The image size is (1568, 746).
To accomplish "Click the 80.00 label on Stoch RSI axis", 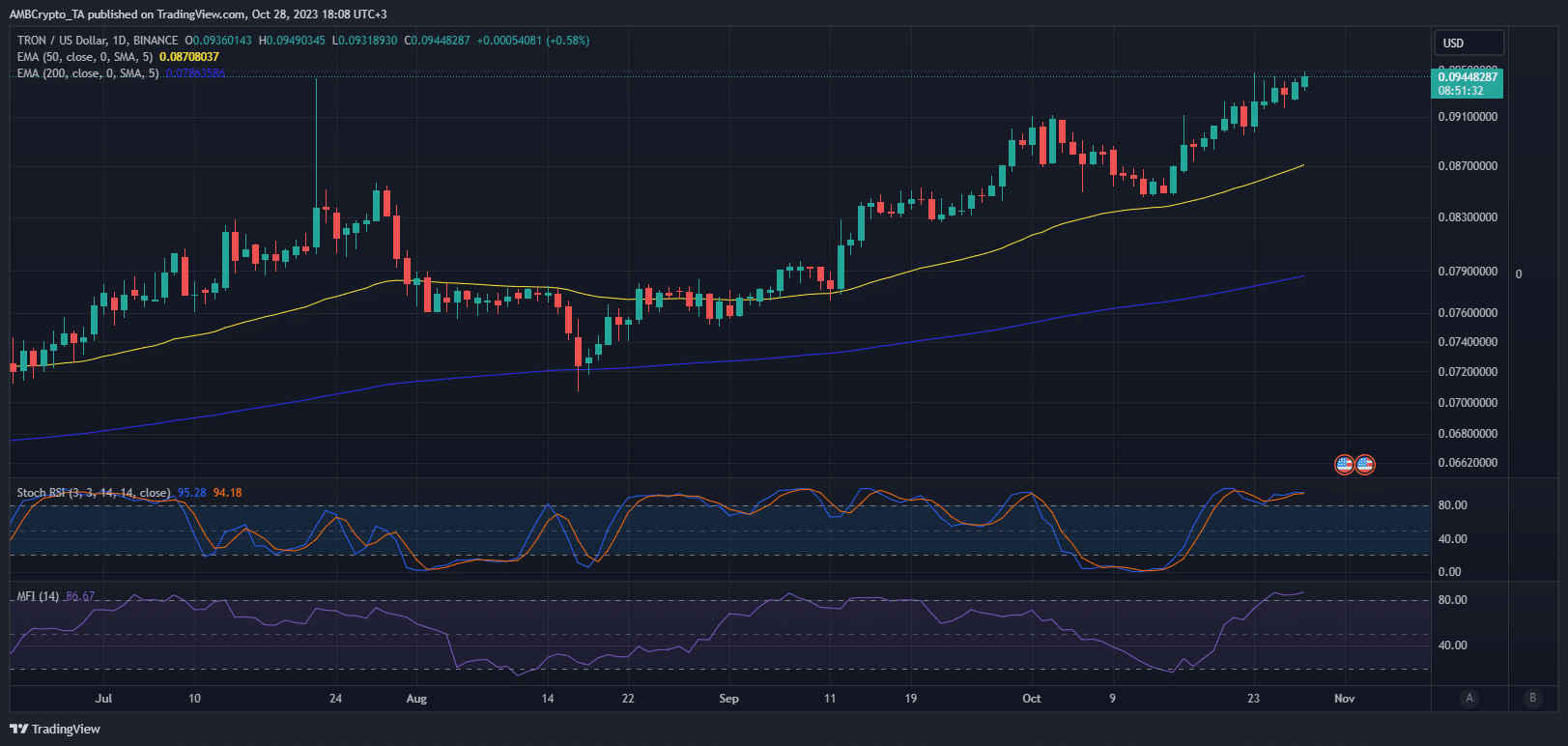I will coord(1452,505).
